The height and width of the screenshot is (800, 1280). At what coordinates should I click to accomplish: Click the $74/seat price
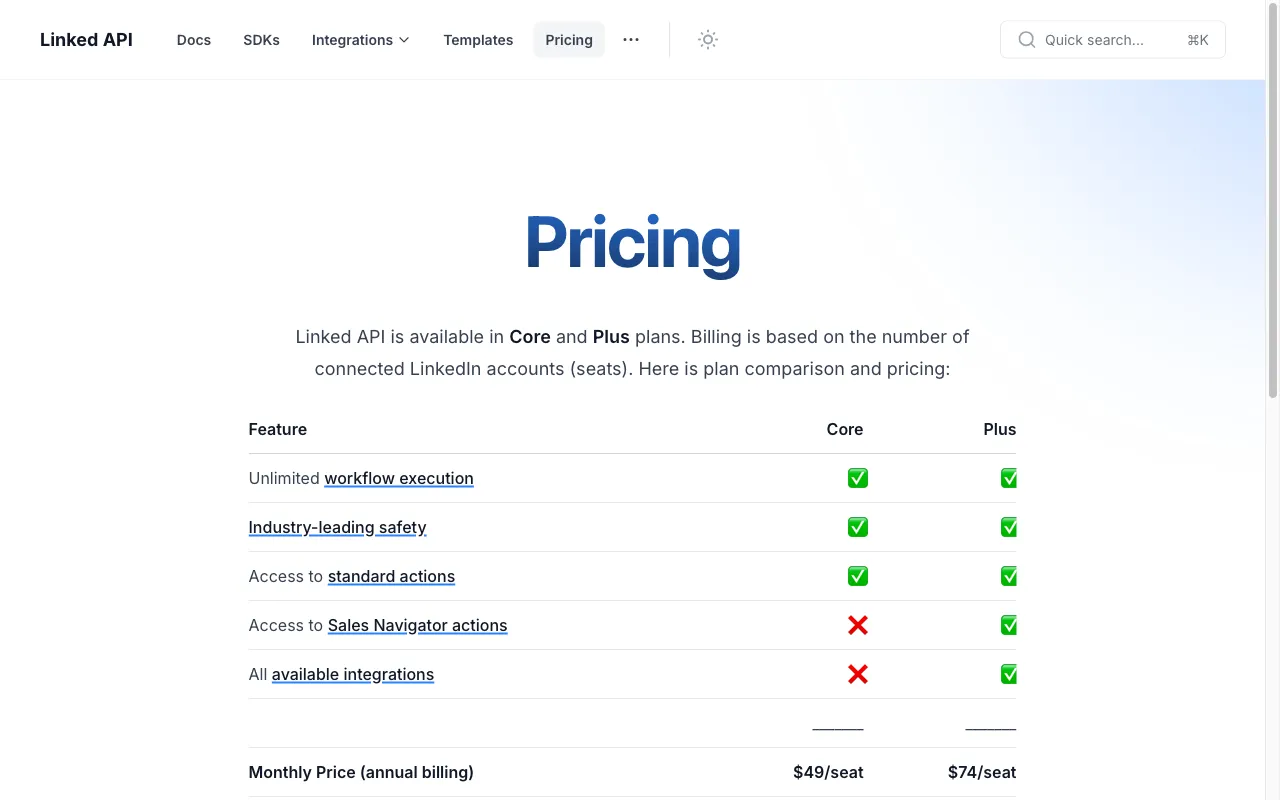tap(982, 772)
